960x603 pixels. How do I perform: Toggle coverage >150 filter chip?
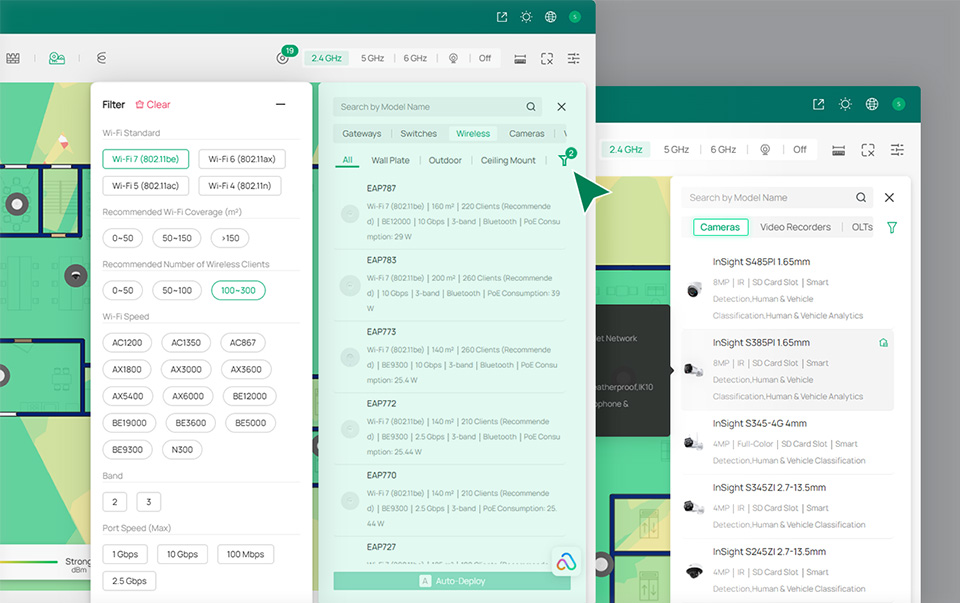(230, 238)
